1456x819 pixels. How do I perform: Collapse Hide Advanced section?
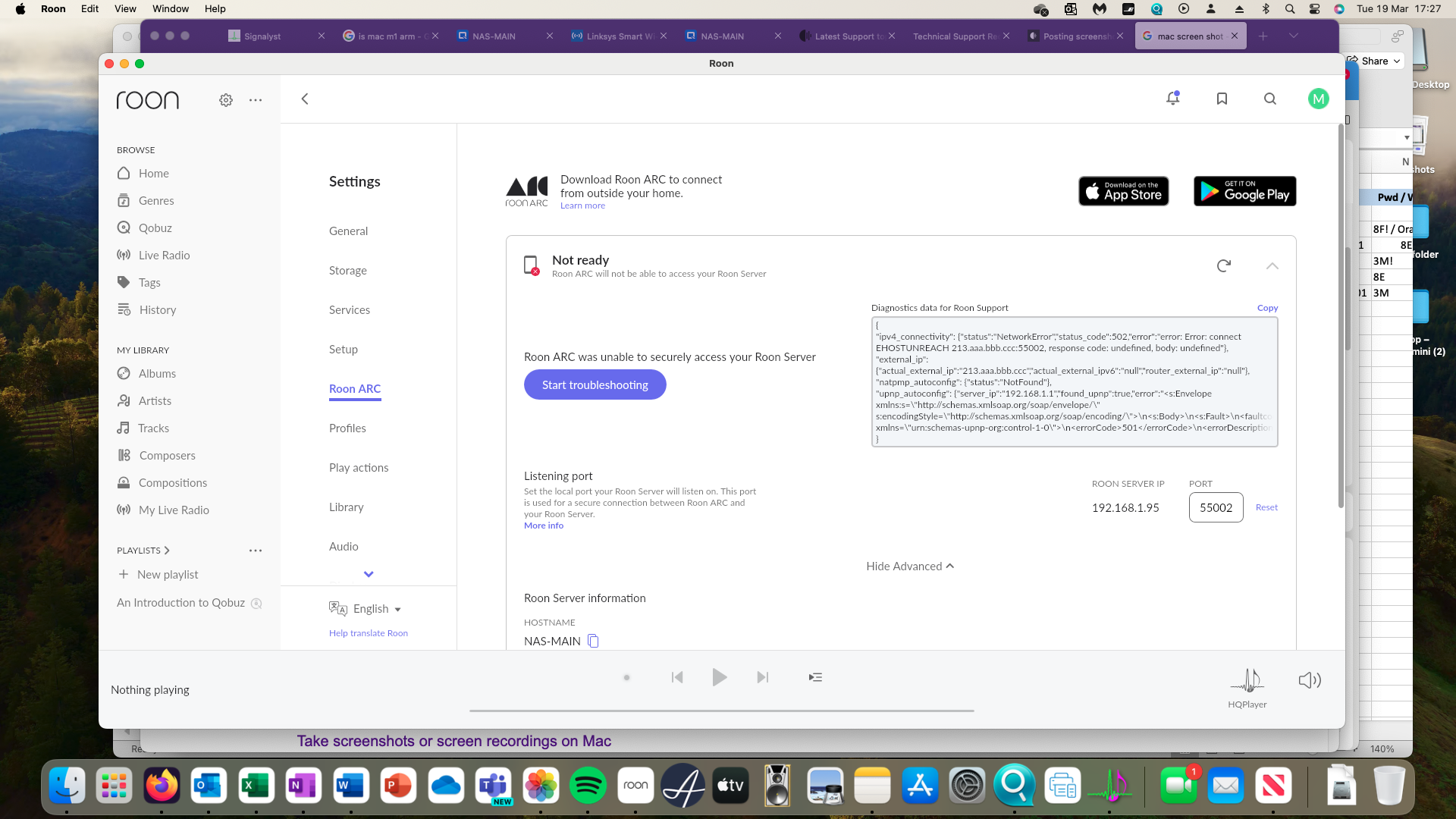(910, 566)
